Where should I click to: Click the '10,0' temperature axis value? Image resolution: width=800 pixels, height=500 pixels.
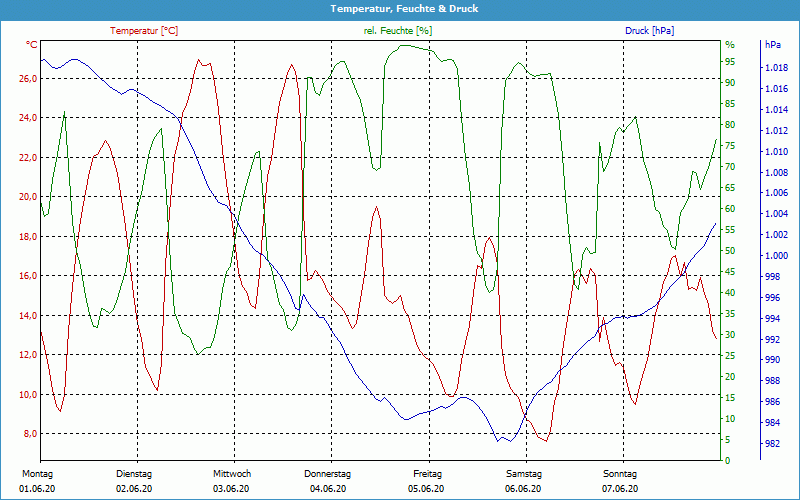point(28,395)
